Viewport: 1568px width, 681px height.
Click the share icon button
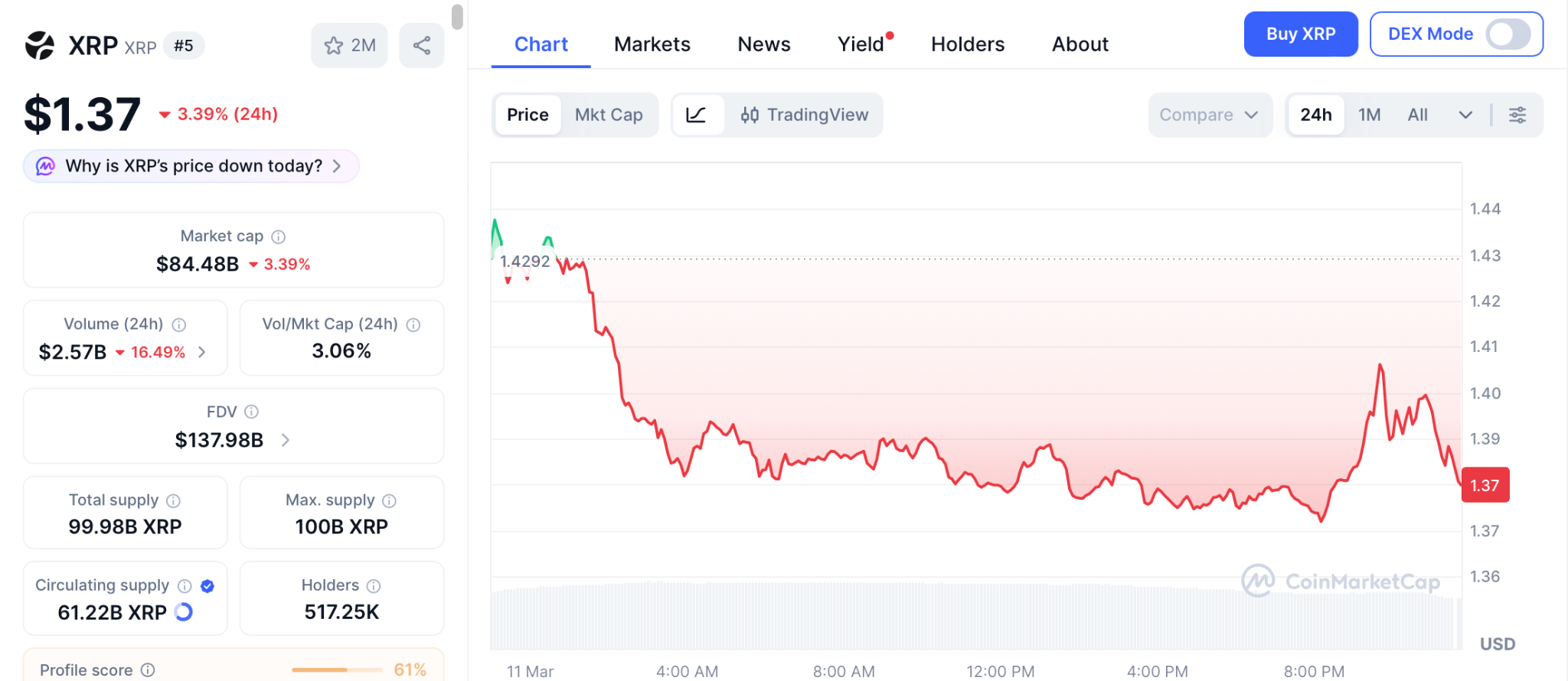(x=421, y=46)
